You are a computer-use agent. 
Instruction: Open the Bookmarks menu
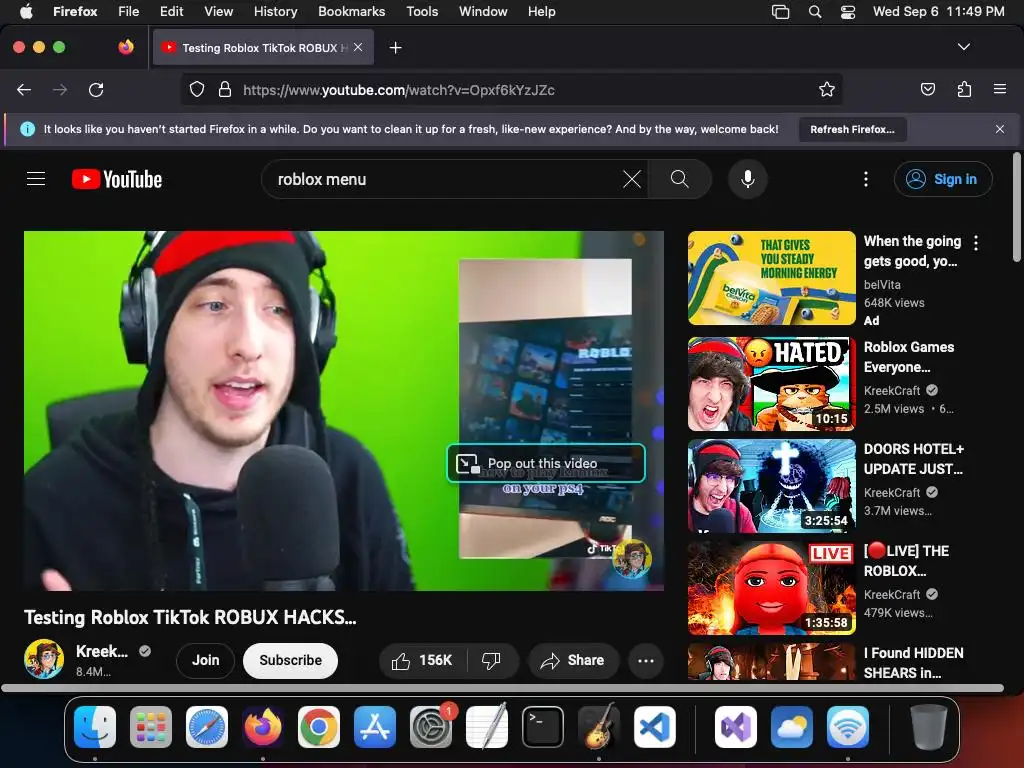351,12
